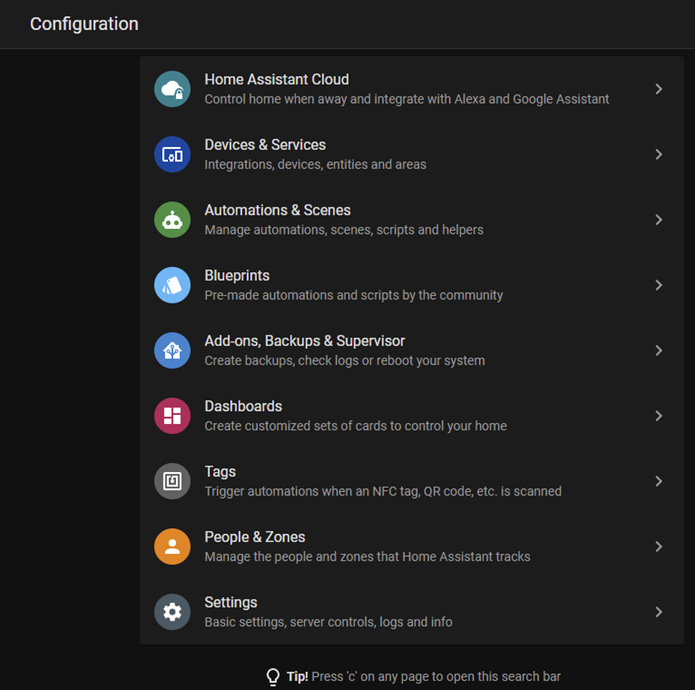Click the lightbulb Tip icon
The width and height of the screenshot is (695, 690).
[x=273, y=677]
